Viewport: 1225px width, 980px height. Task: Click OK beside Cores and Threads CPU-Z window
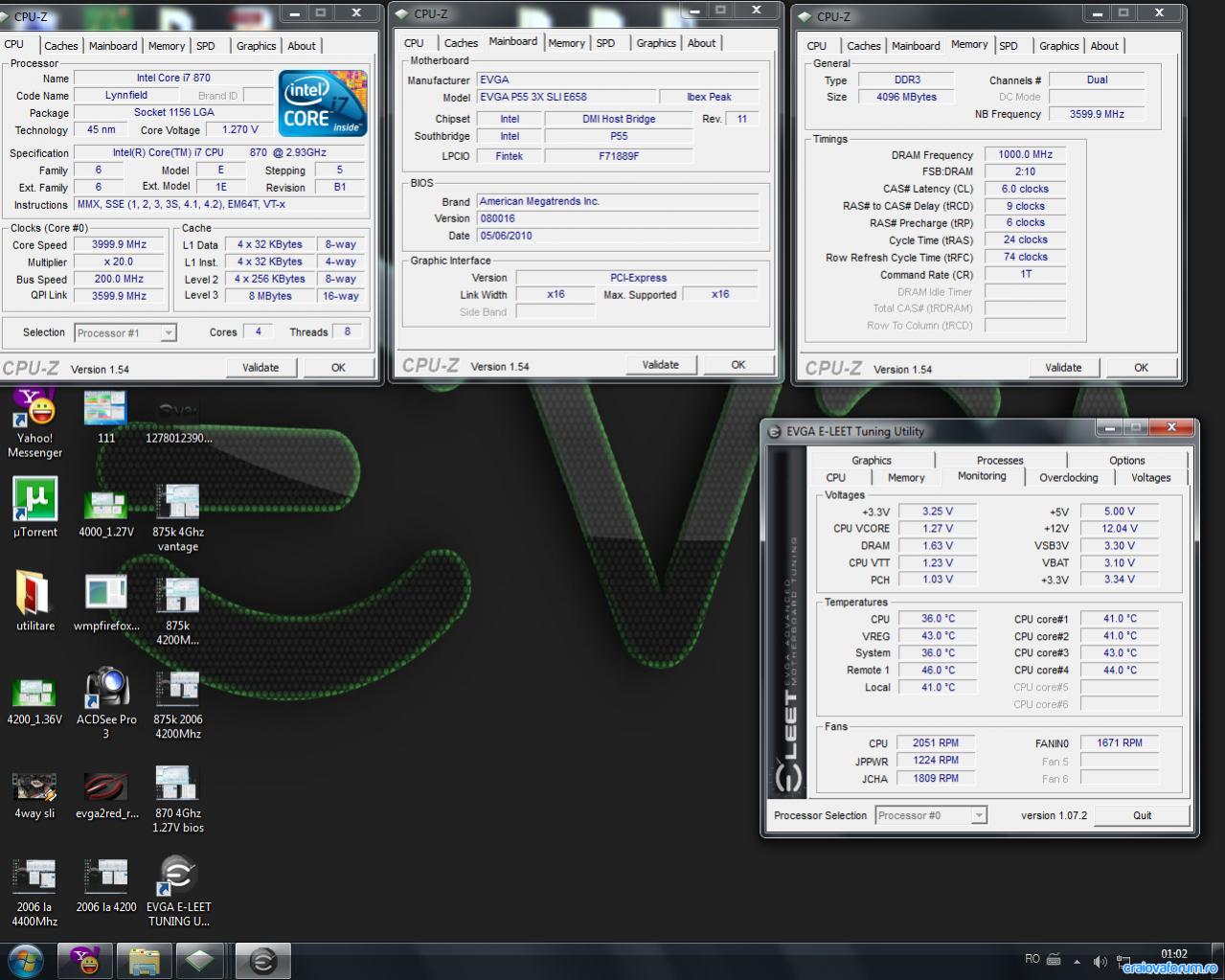coord(338,368)
